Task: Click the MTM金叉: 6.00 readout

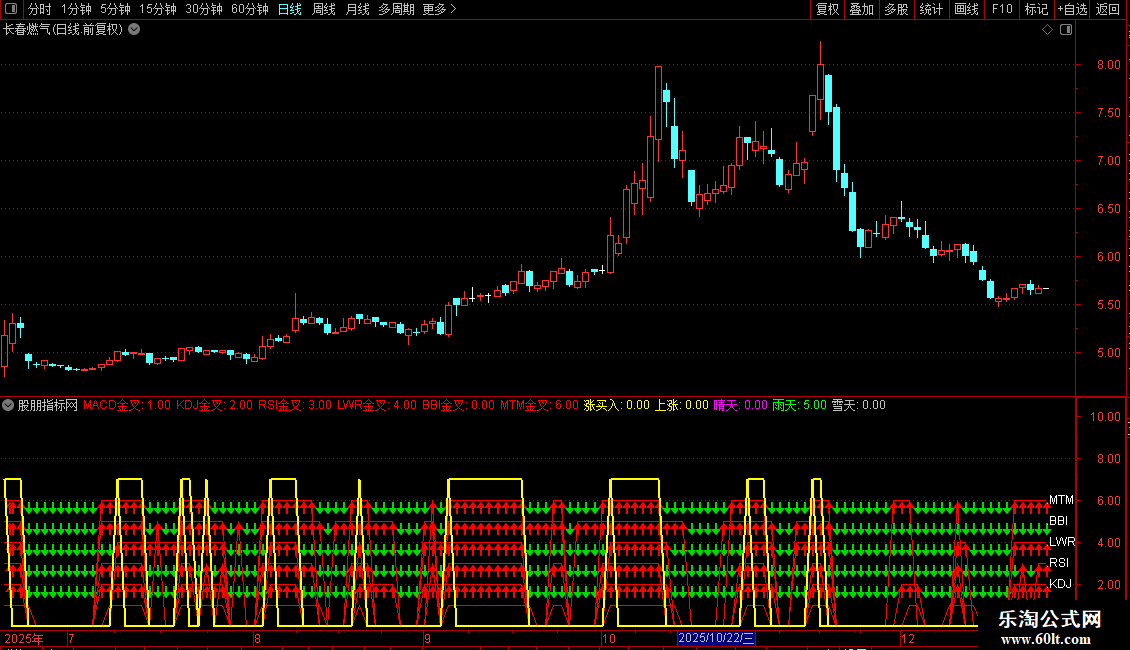Action: click(539, 405)
